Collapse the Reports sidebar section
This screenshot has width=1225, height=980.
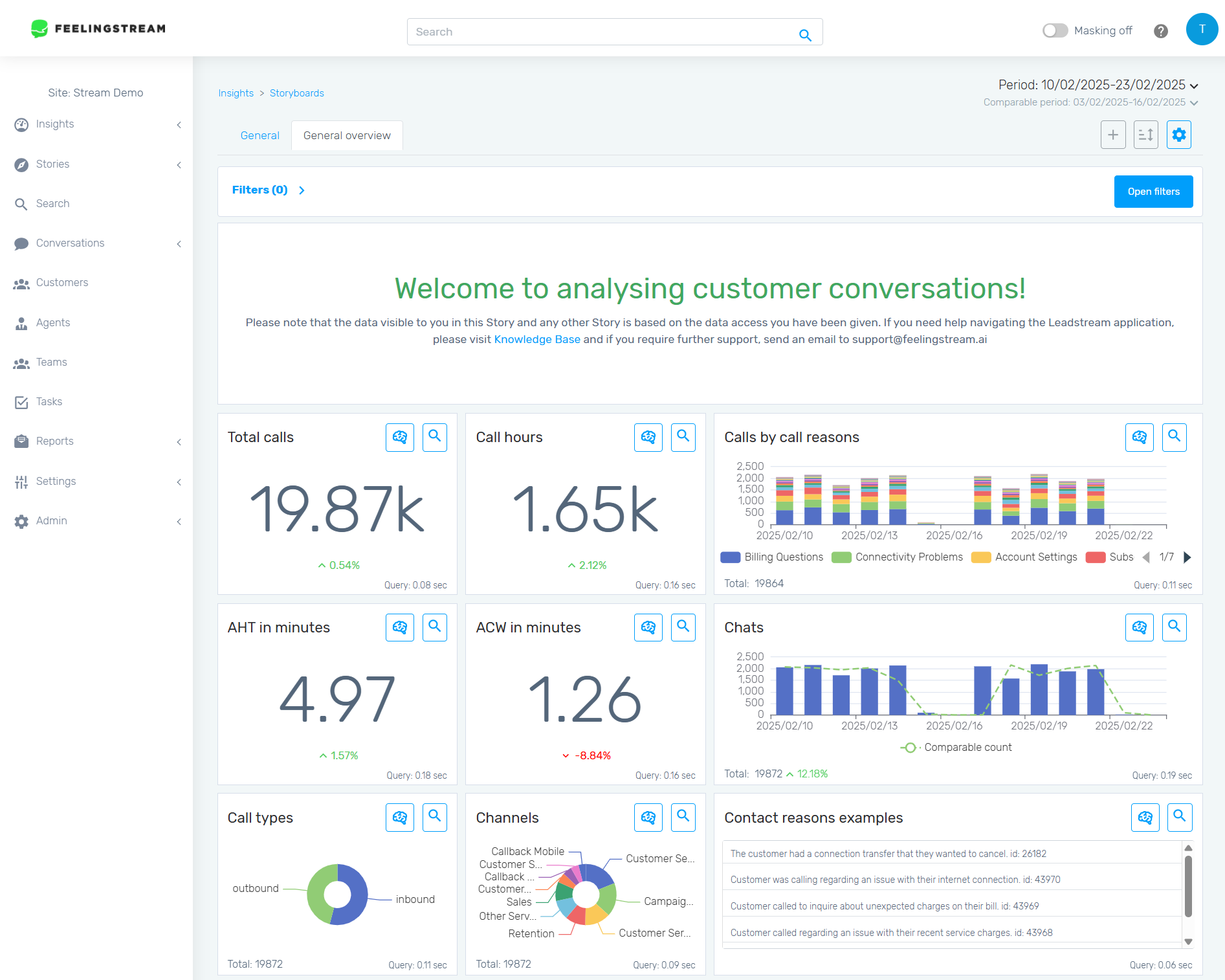179,441
